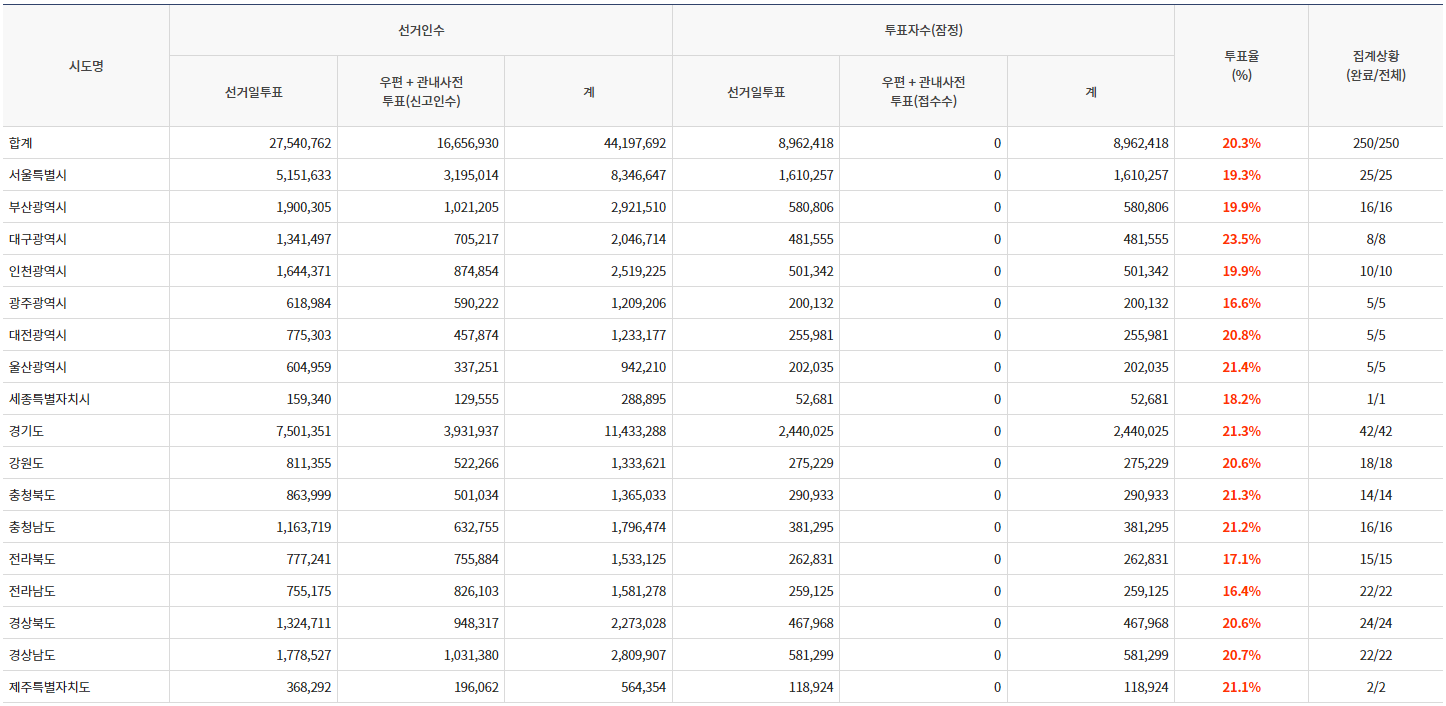
Task: Click the 서울특별시 row name
Action: tap(38, 175)
